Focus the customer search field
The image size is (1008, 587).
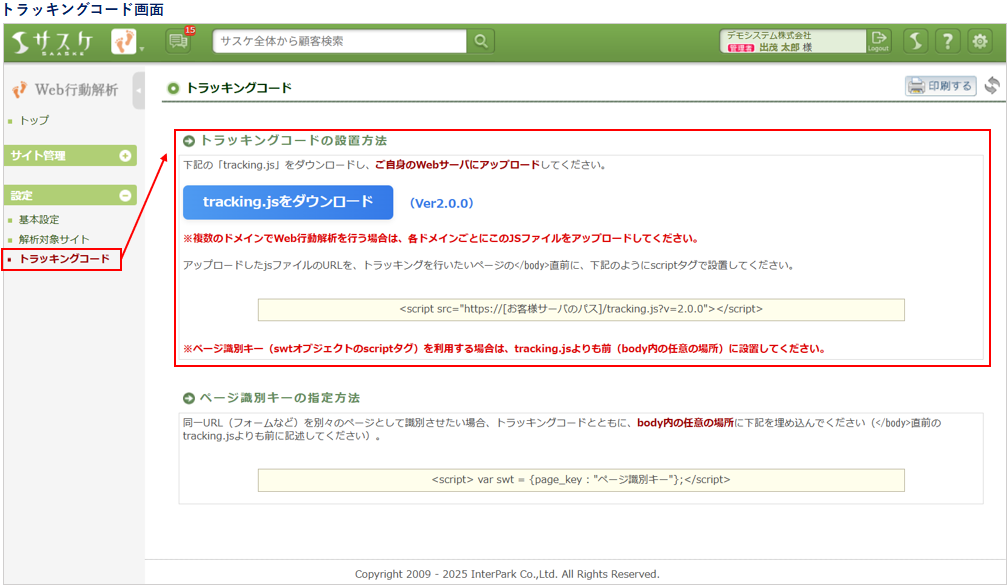[339, 41]
